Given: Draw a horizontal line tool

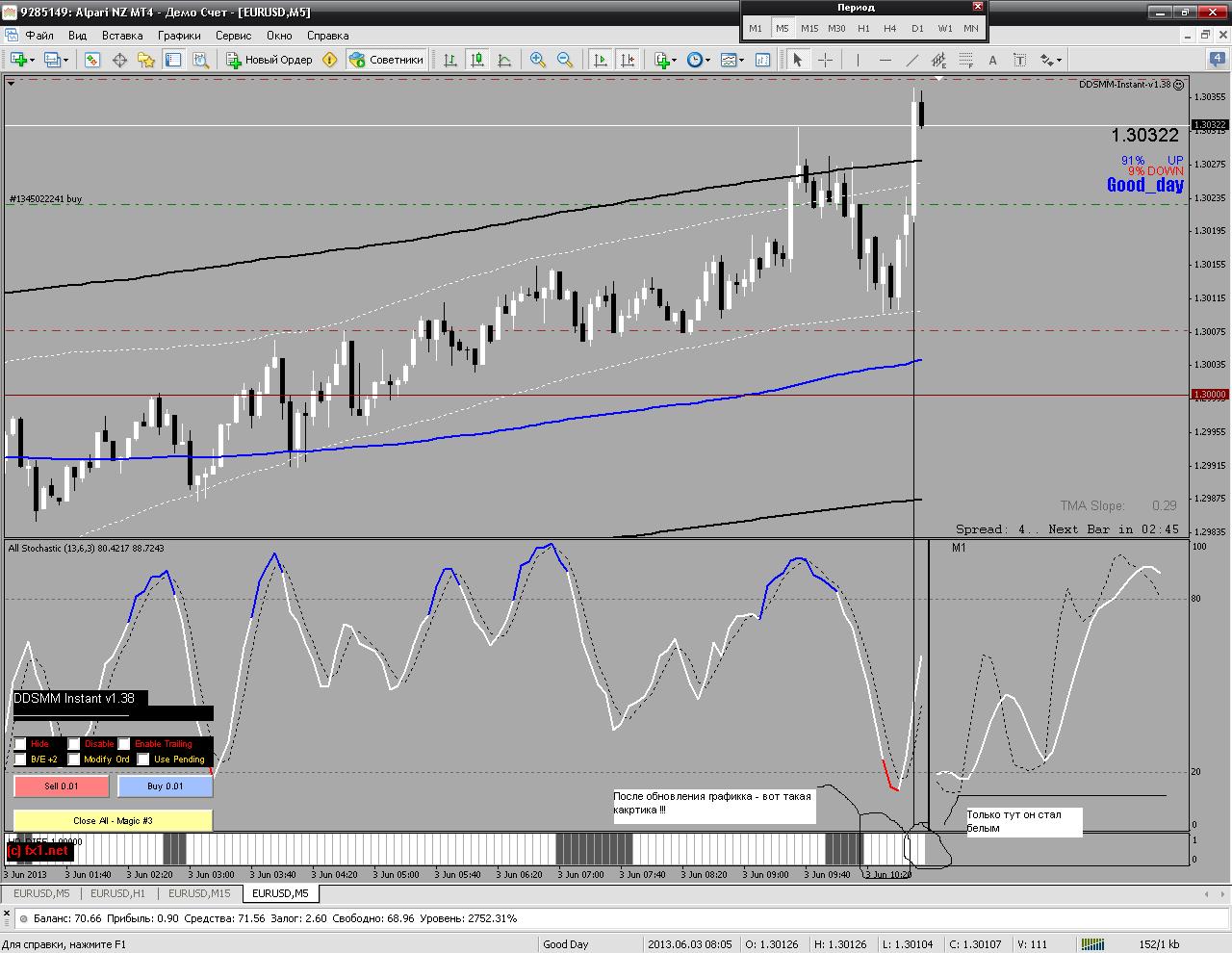Looking at the screenshot, I should (885, 60).
